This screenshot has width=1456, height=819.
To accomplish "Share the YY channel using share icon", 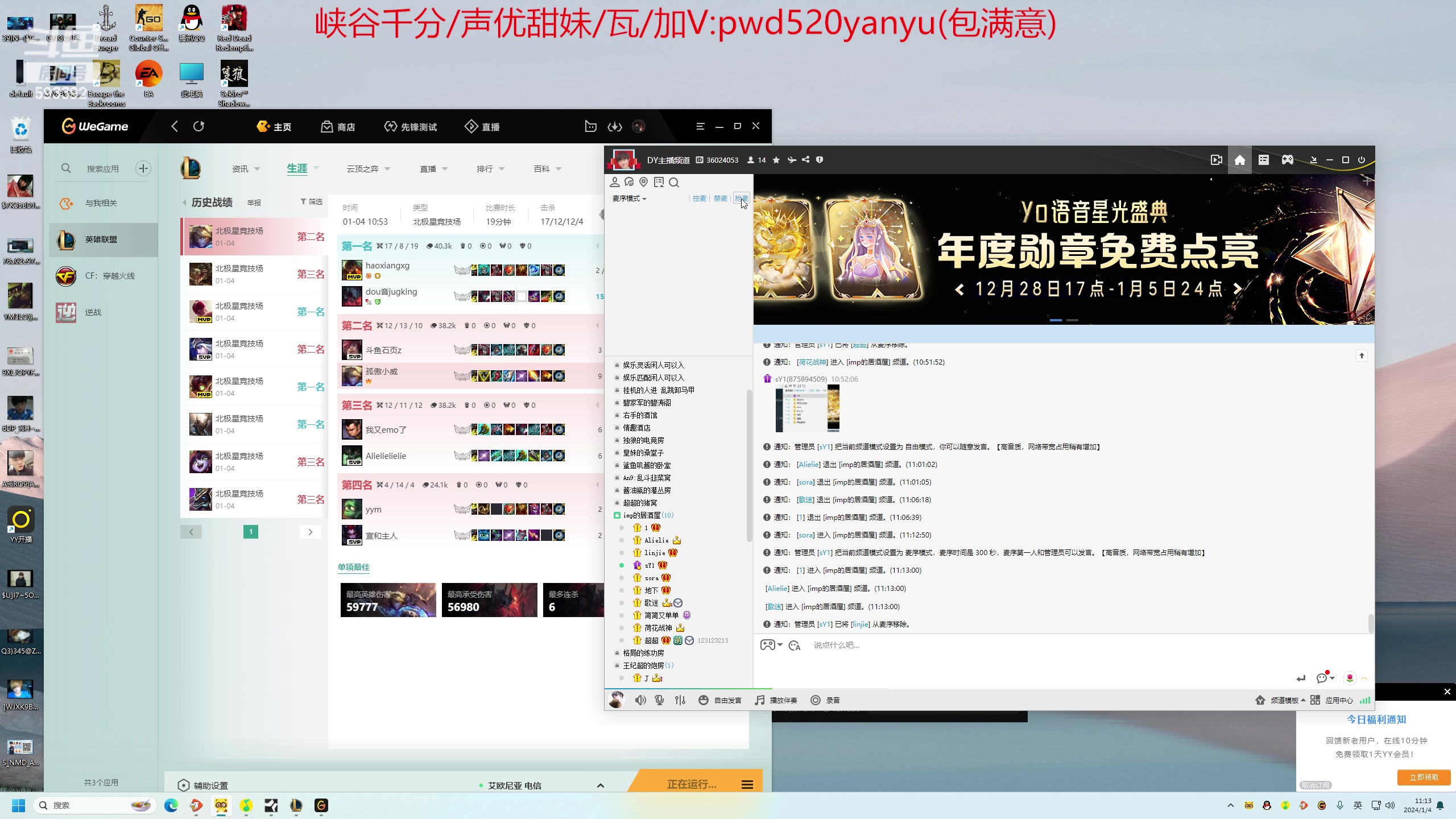I will coord(805,160).
